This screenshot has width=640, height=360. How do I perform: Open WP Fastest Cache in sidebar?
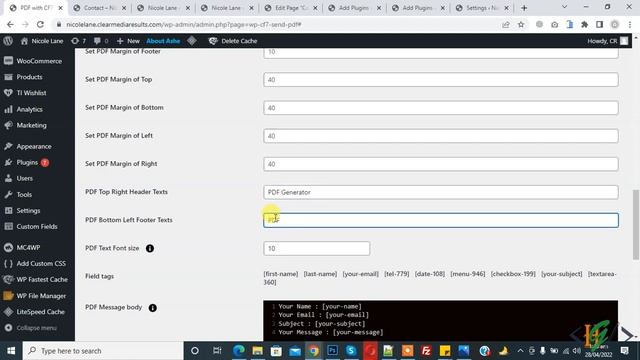pyautogui.click(x=37, y=280)
